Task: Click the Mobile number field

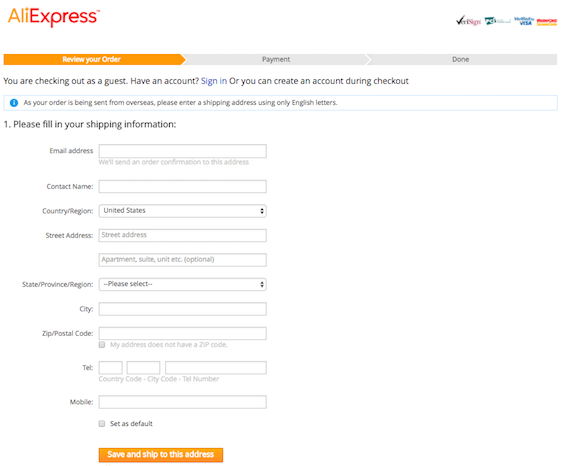Action: click(182, 402)
